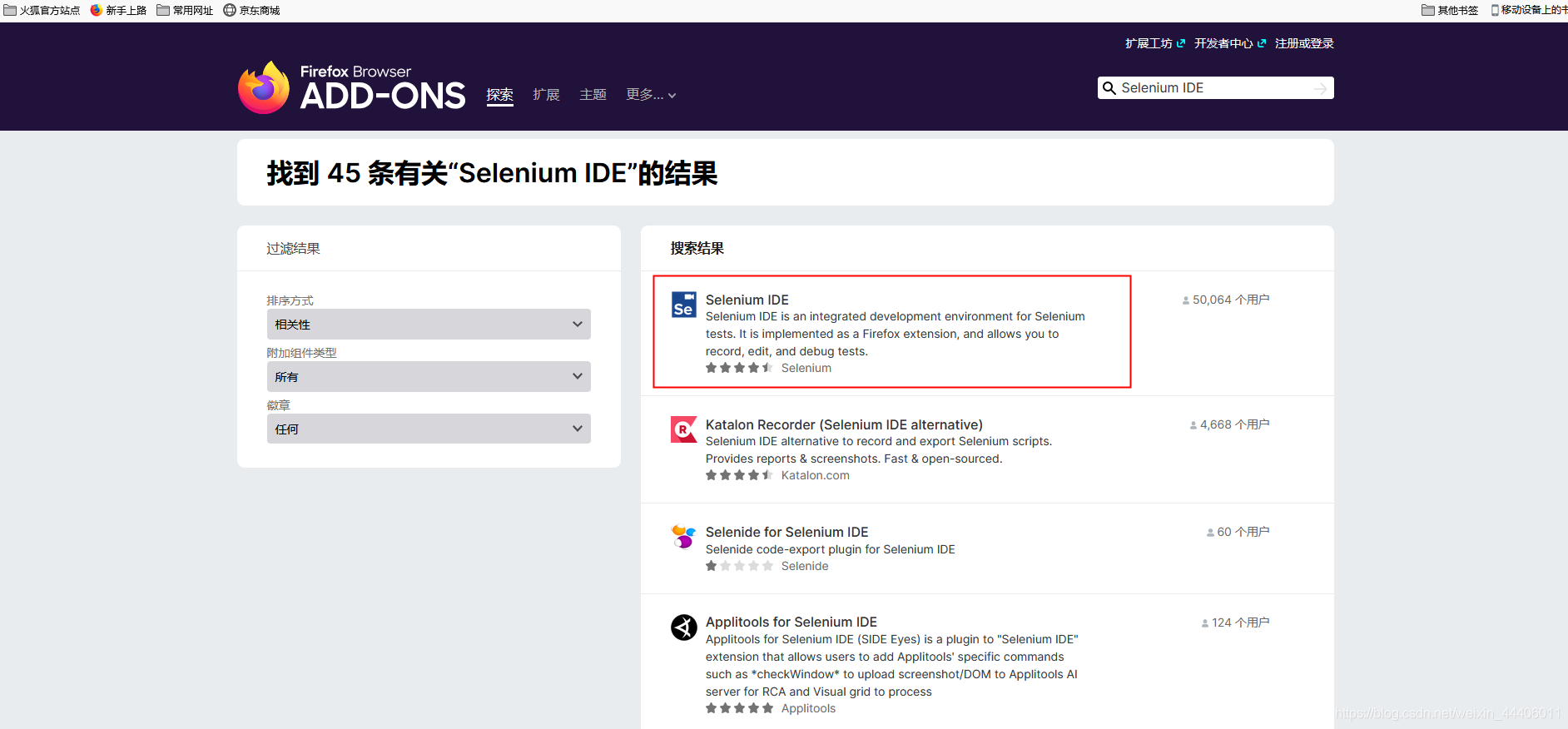Submit search with the arrow button
1568x729 pixels.
1321,88
